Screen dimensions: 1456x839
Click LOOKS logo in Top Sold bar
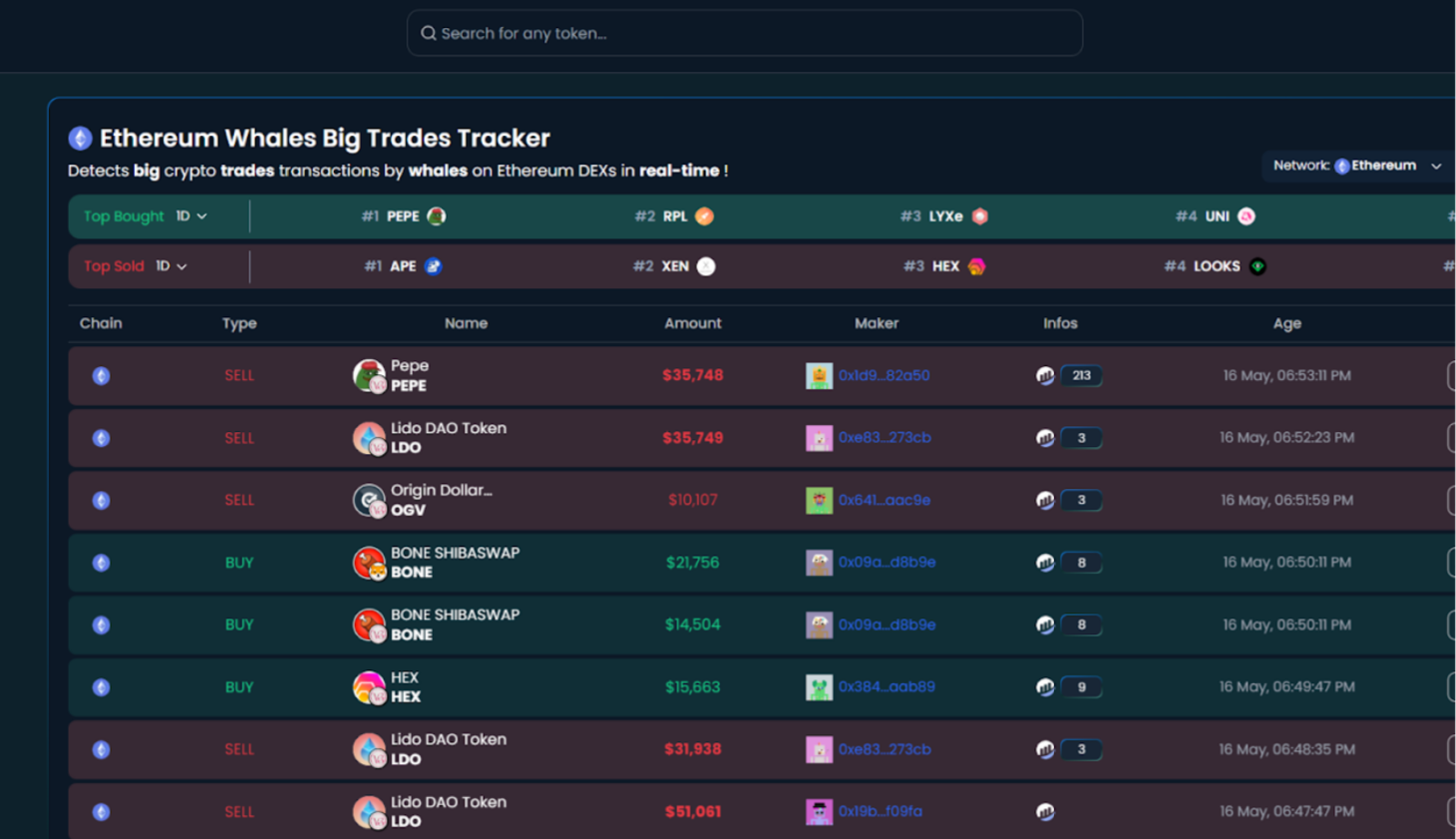point(1258,266)
